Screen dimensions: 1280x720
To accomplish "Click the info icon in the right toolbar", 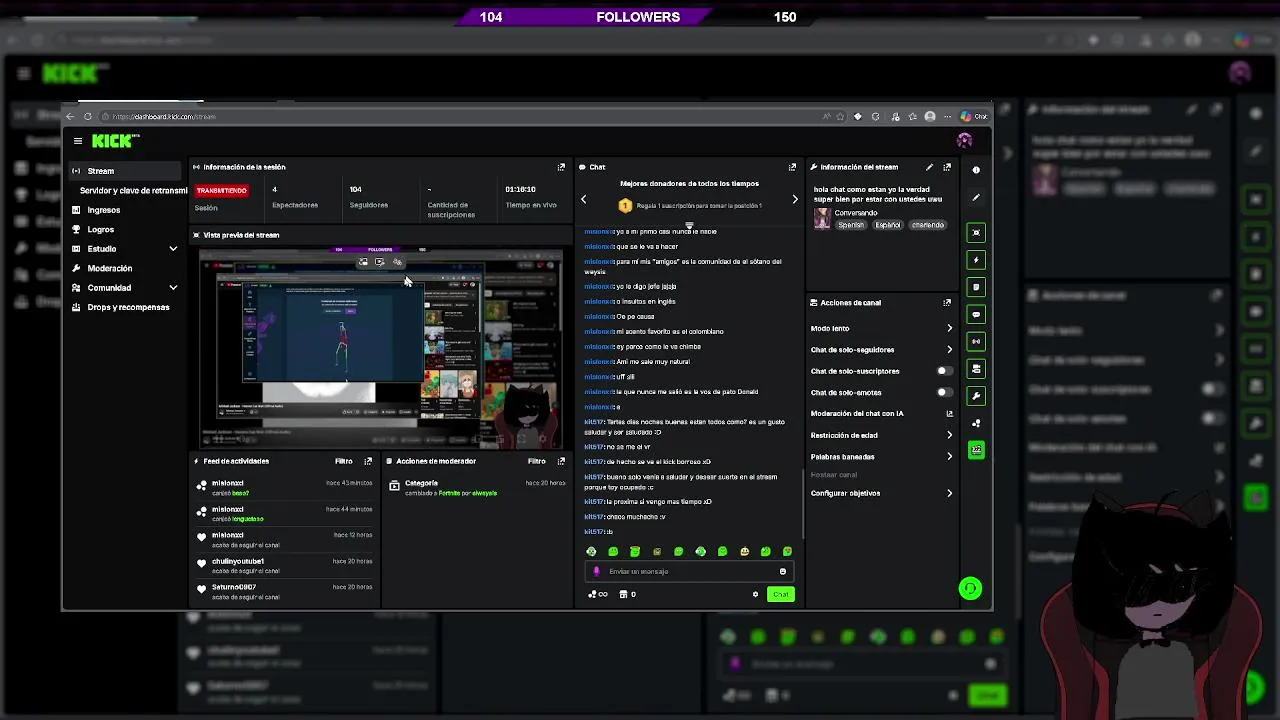I will 976,170.
